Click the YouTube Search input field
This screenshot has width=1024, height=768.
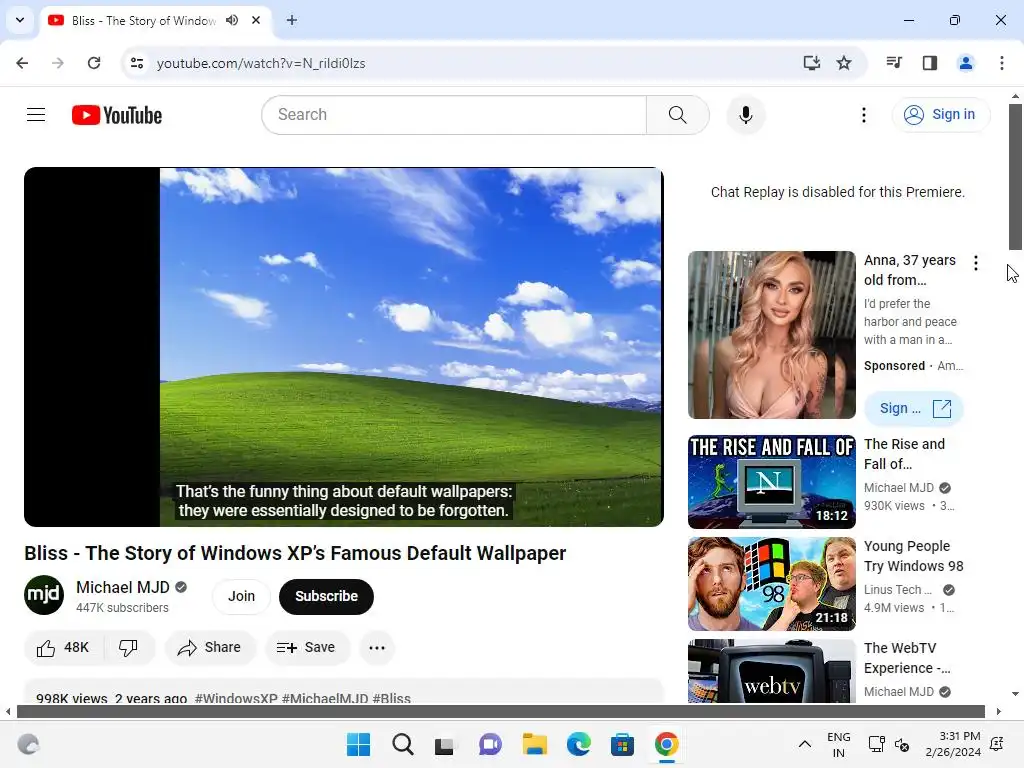coord(454,115)
